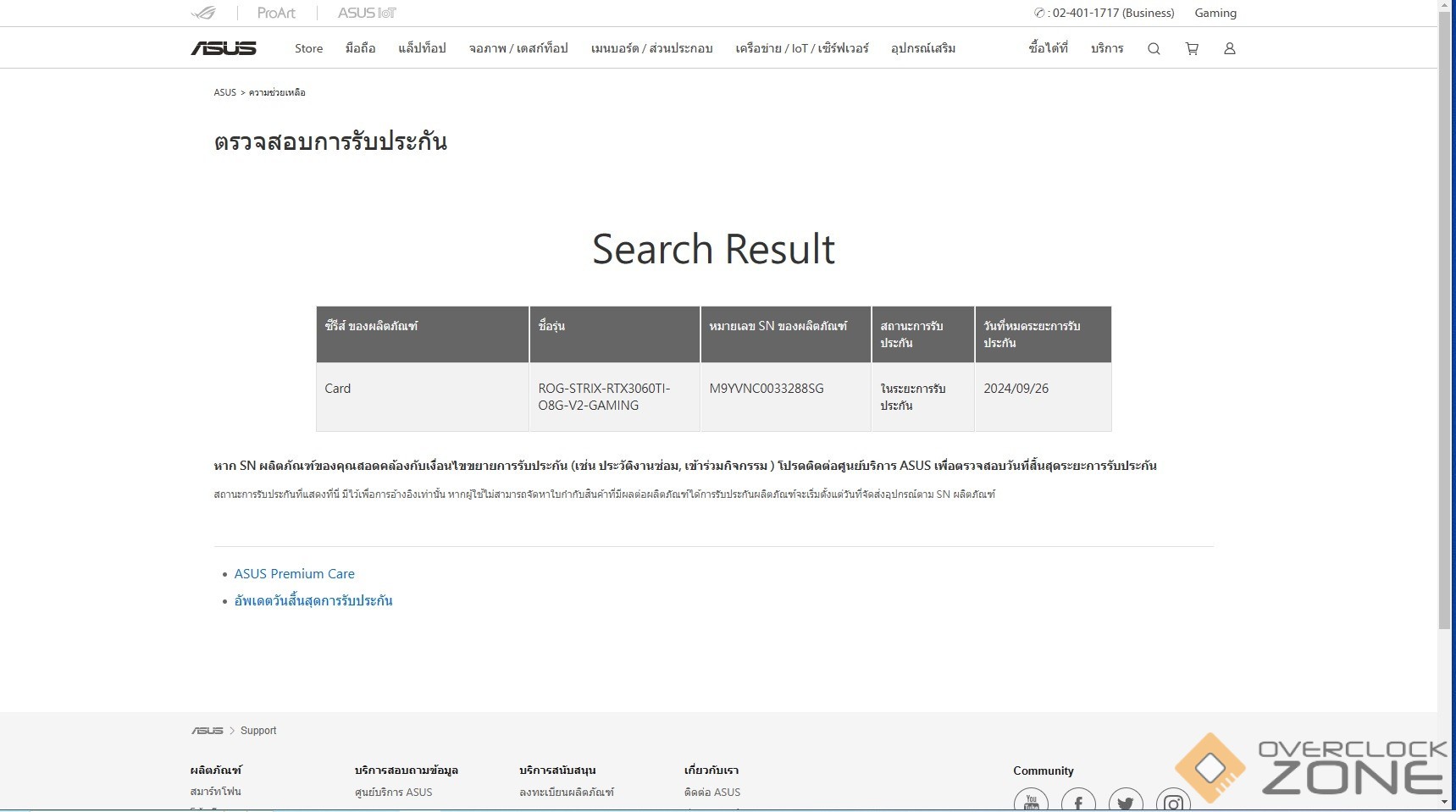Click the ตรวจสอบการรับประกัน page title
The height and width of the screenshot is (812, 1456).
(330, 141)
